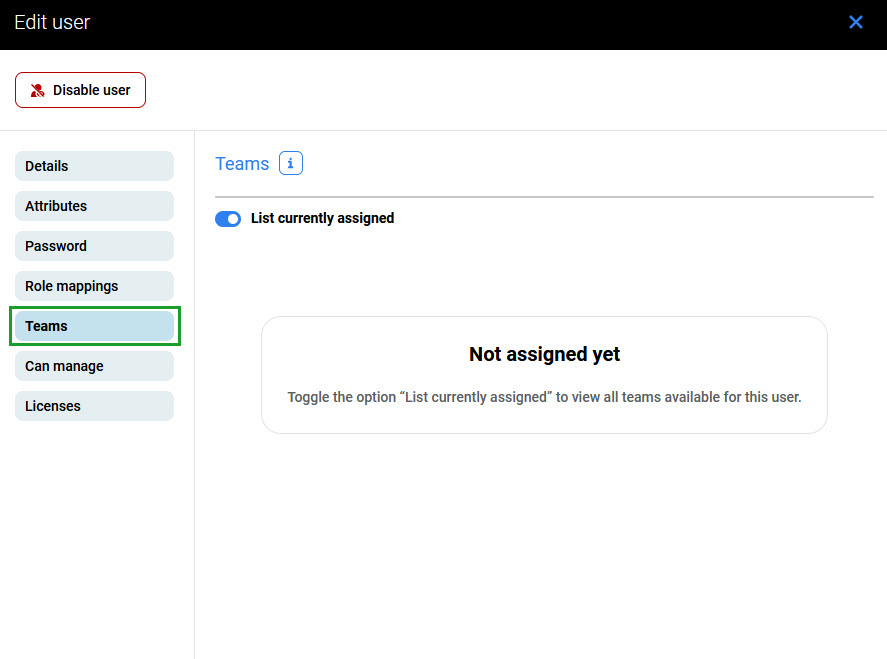Toggle the List currently assigned switch
Image resolution: width=887 pixels, height=659 pixels.
pos(228,219)
